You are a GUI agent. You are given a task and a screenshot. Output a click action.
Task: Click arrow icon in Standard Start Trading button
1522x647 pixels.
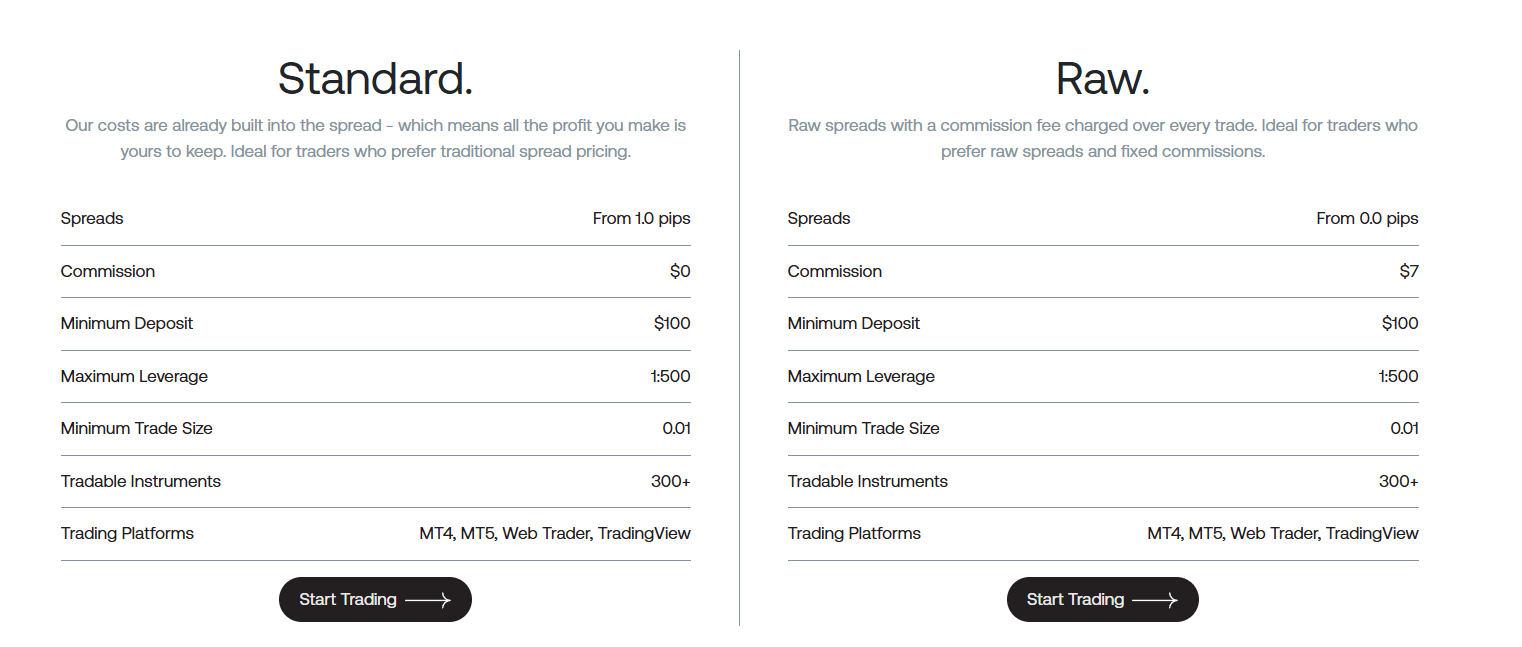click(428, 600)
